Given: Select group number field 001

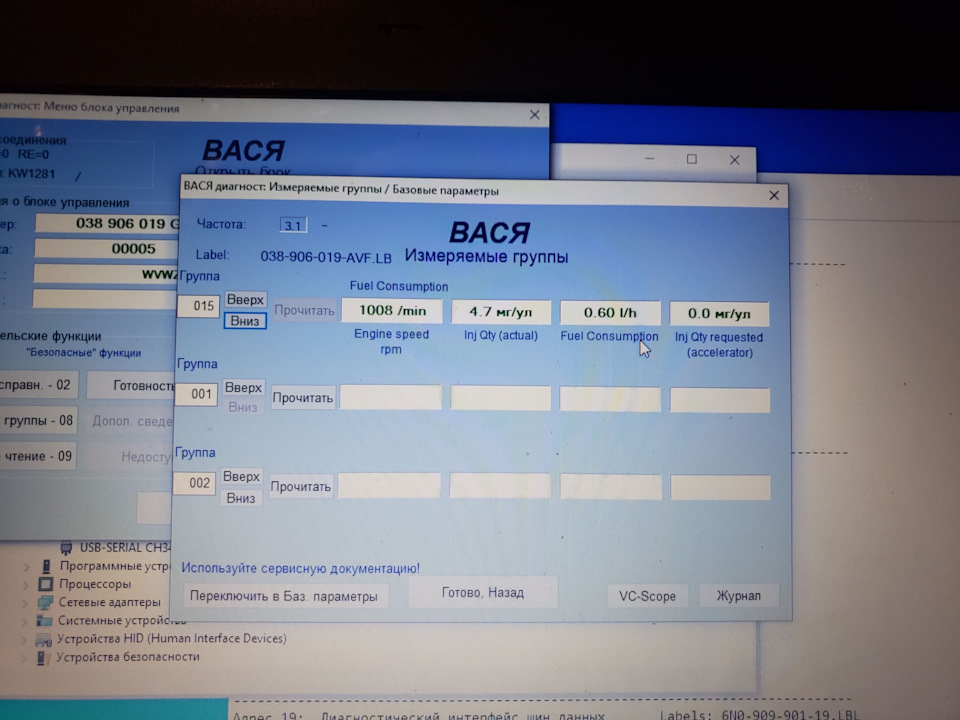Looking at the screenshot, I should coord(197,394).
